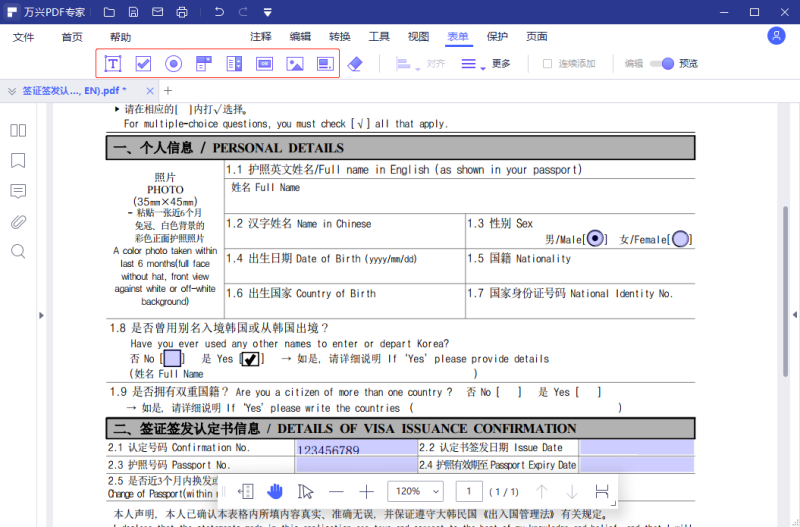The image size is (800, 527).
Task: Open the 120% zoom level dropdown
Action: click(x=415, y=491)
